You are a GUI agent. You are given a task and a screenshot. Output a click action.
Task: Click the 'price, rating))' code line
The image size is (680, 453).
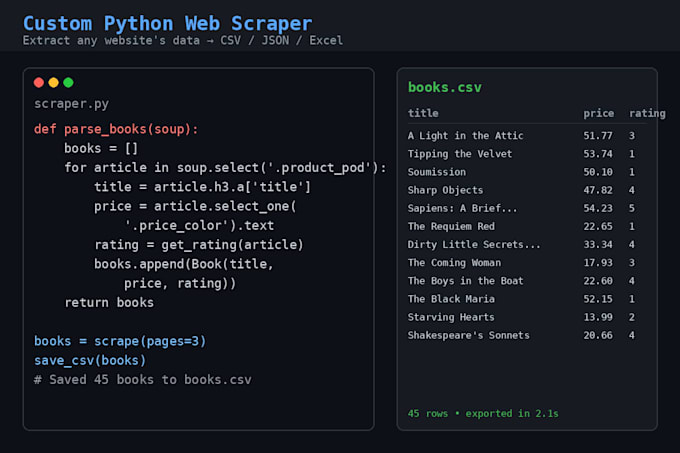pos(180,283)
